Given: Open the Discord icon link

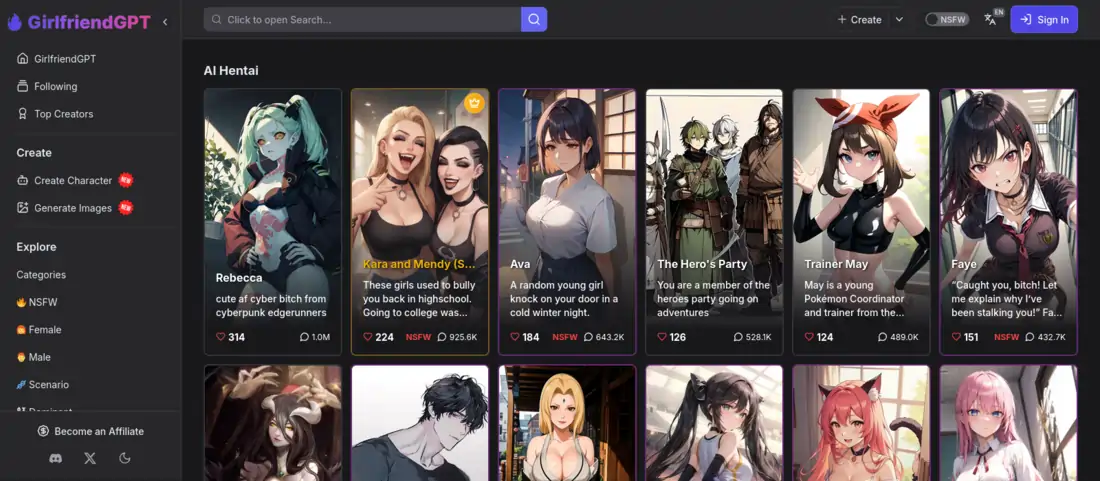Looking at the screenshot, I should (55, 459).
